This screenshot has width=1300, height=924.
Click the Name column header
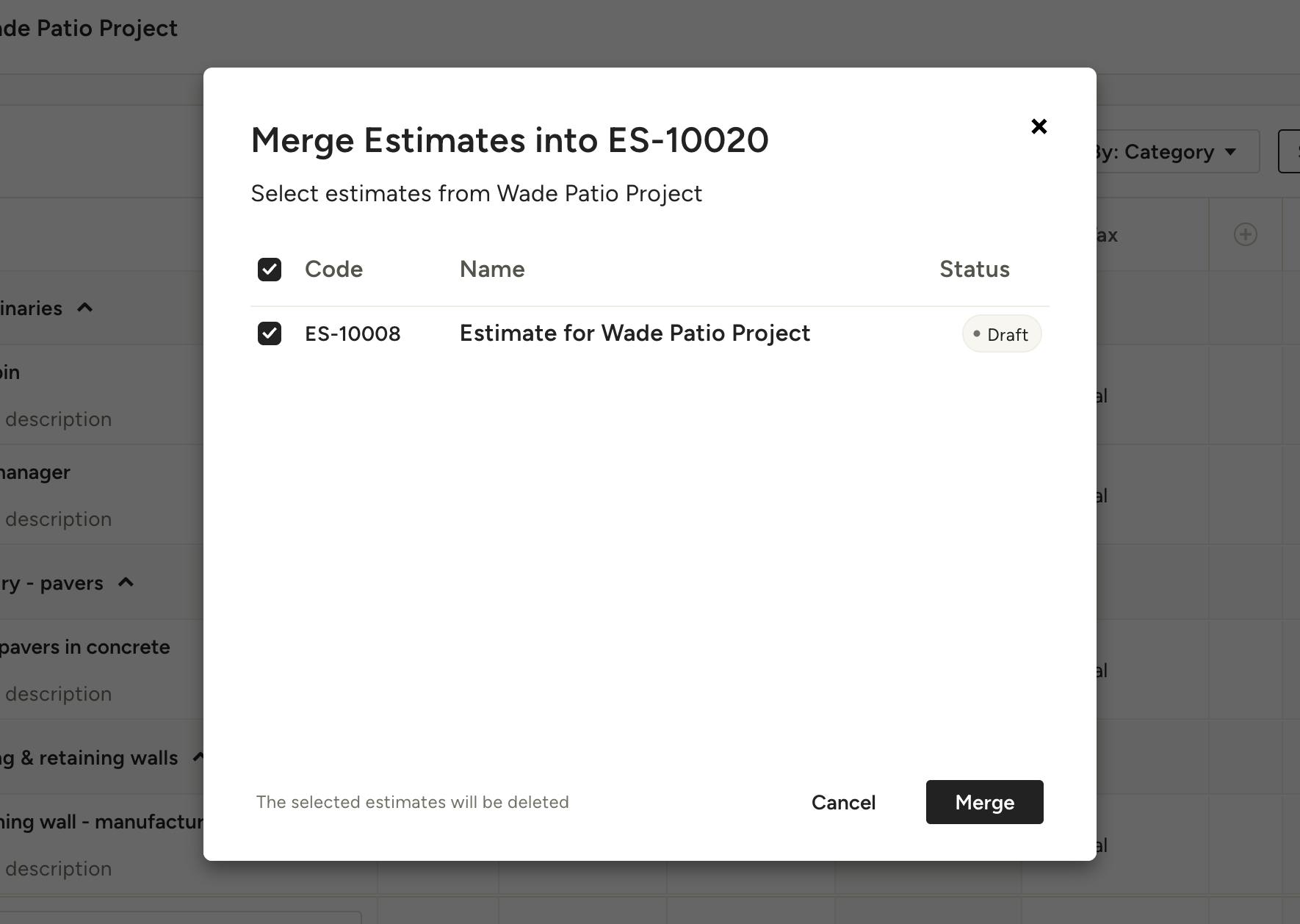pyautogui.click(x=492, y=270)
